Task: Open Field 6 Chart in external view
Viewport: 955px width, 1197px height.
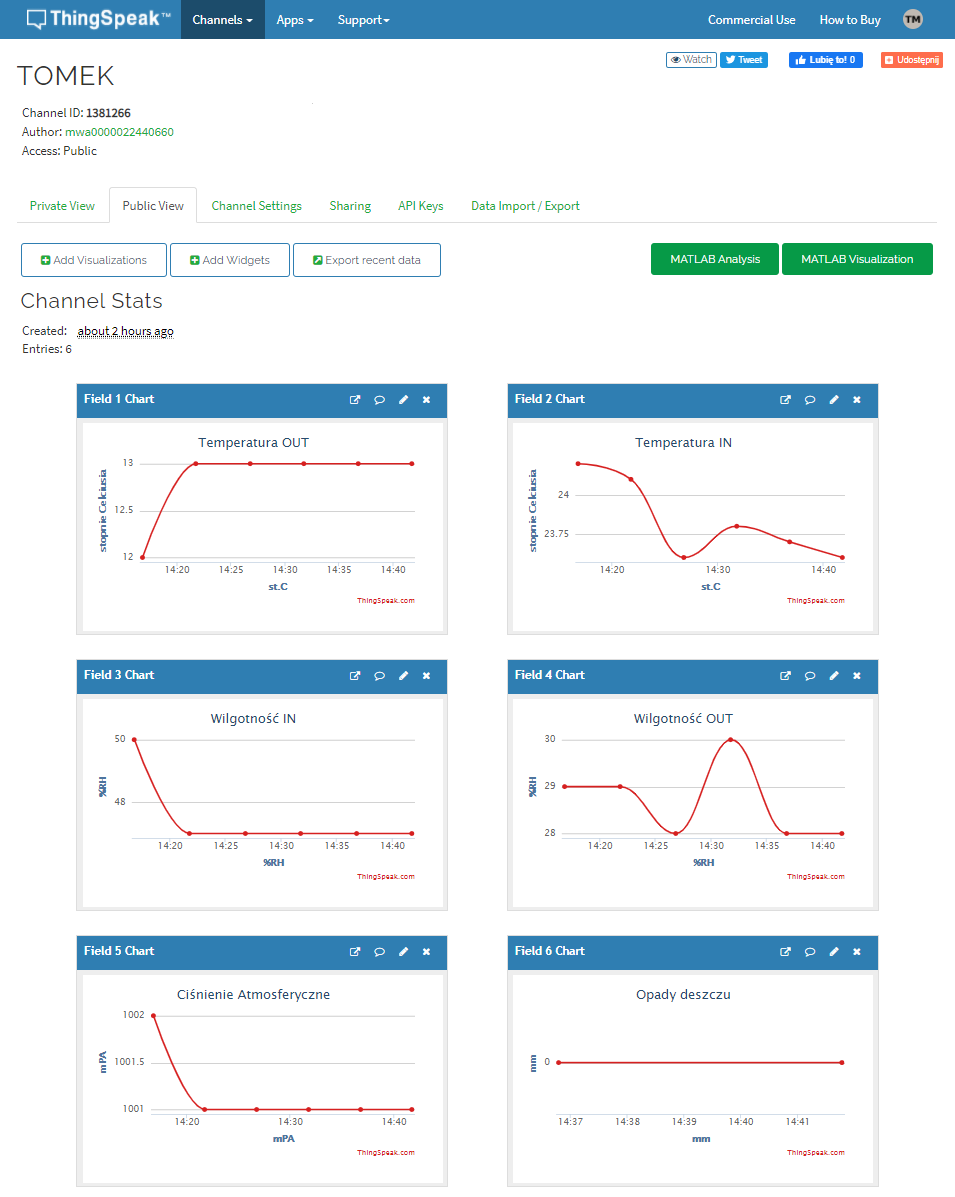Action: (x=786, y=951)
